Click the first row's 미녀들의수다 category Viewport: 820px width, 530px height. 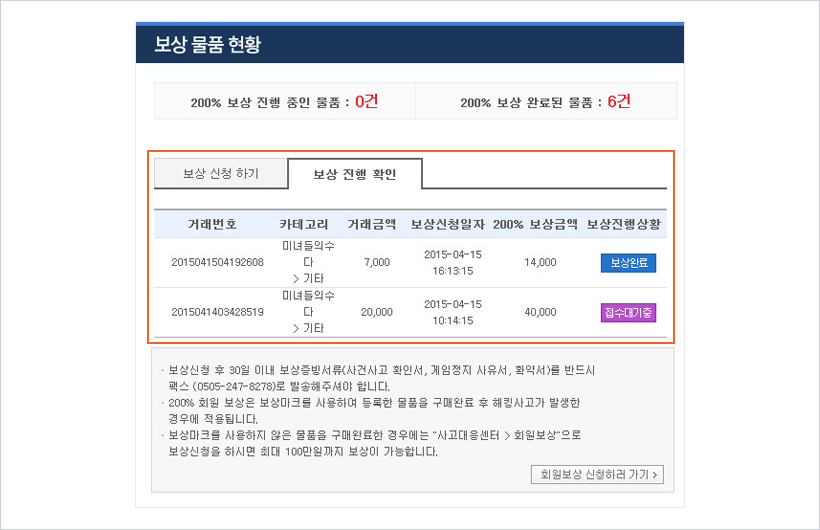pos(308,254)
